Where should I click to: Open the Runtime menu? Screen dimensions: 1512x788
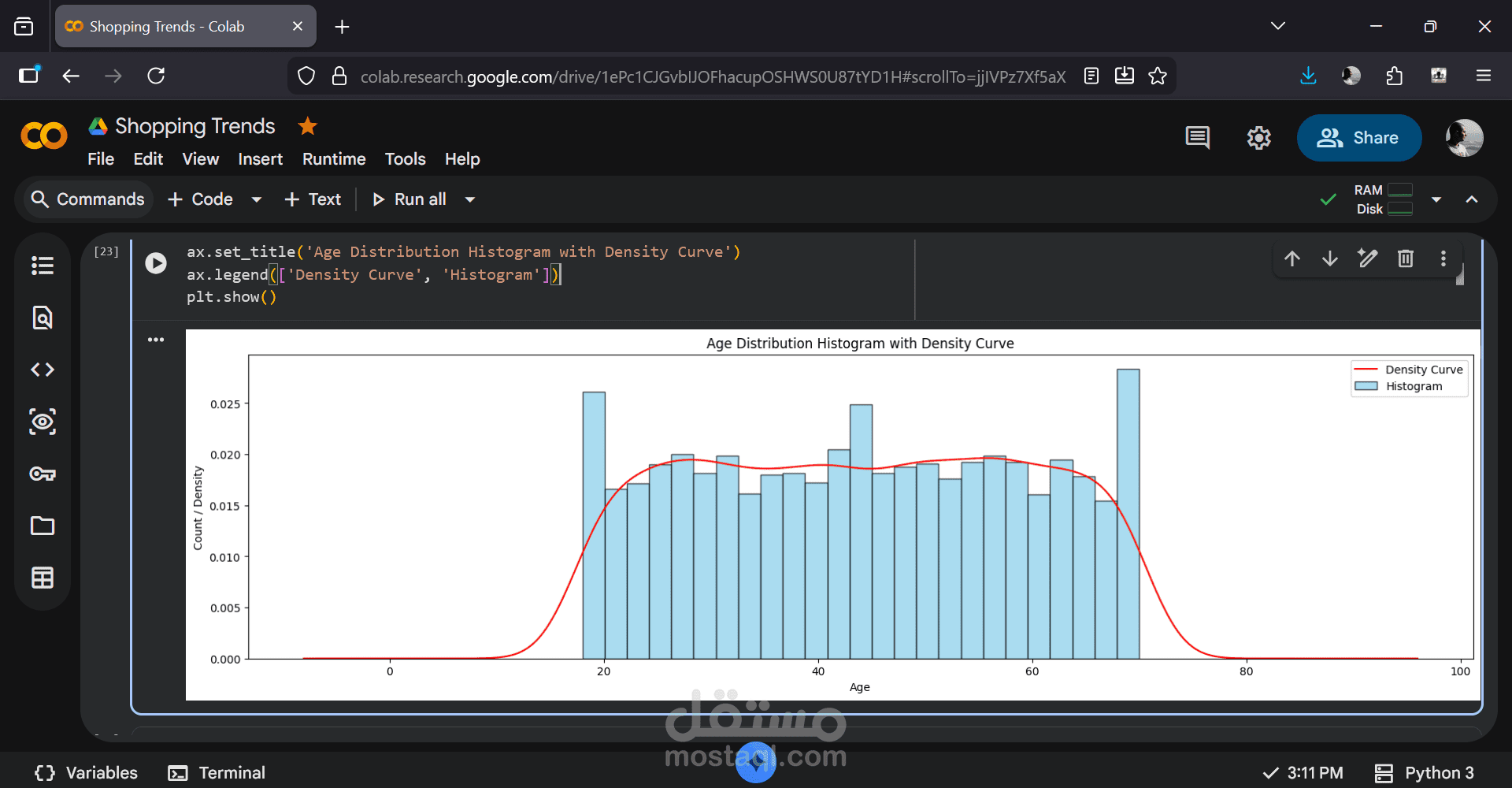point(334,159)
